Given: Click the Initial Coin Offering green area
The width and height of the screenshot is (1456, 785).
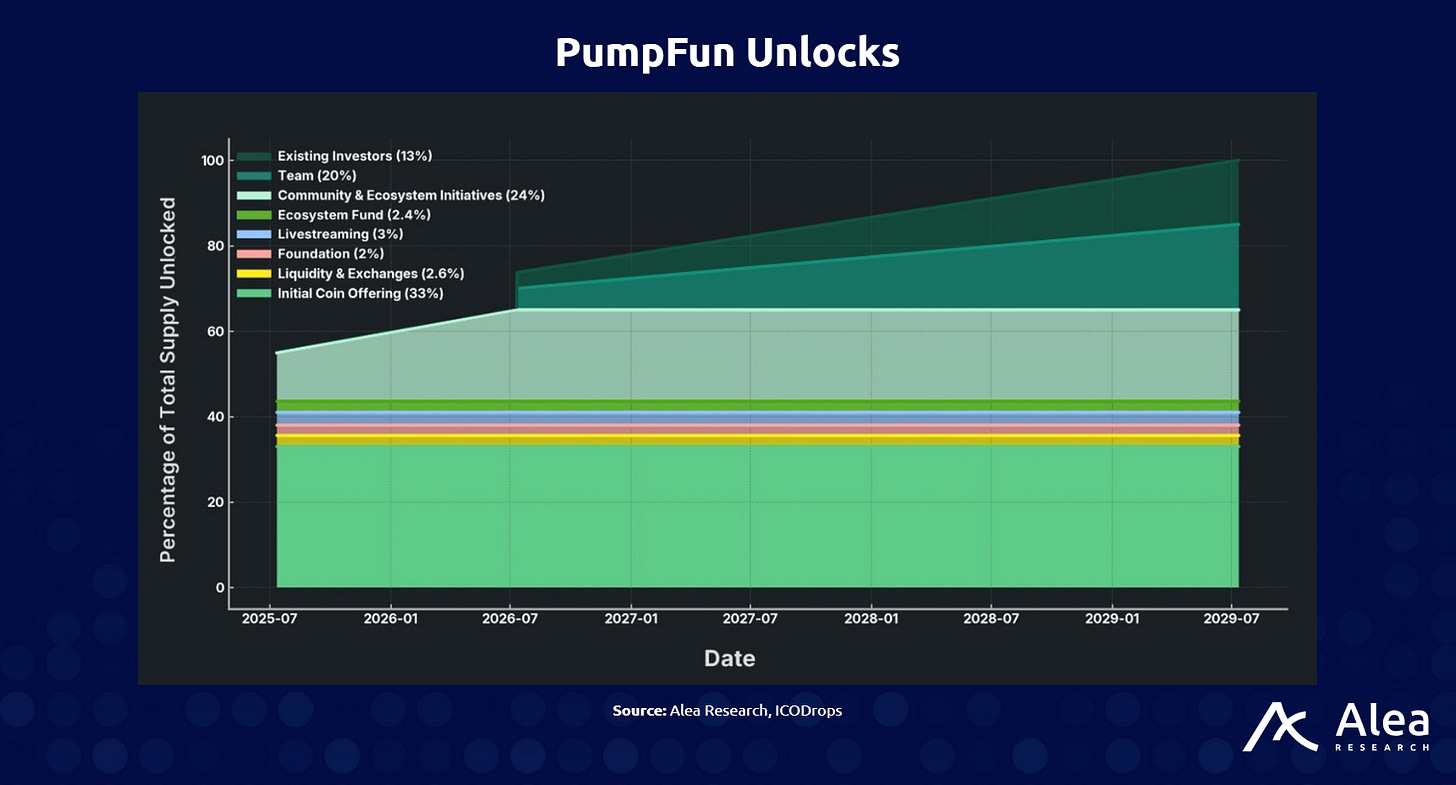Looking at the screenshot, I should click(757, 515).
